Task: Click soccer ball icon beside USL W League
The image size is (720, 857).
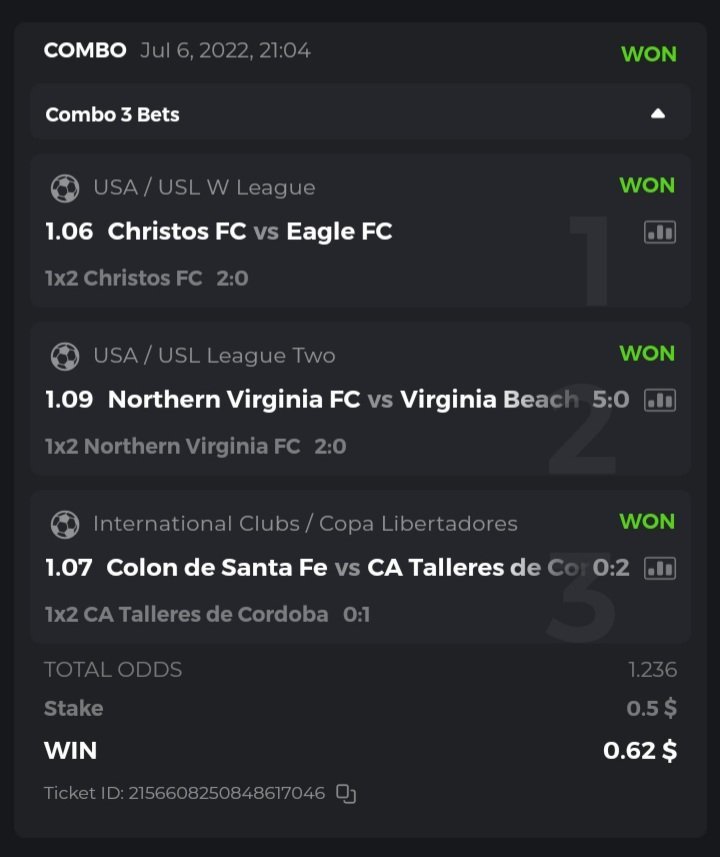Action: (64, 188)
